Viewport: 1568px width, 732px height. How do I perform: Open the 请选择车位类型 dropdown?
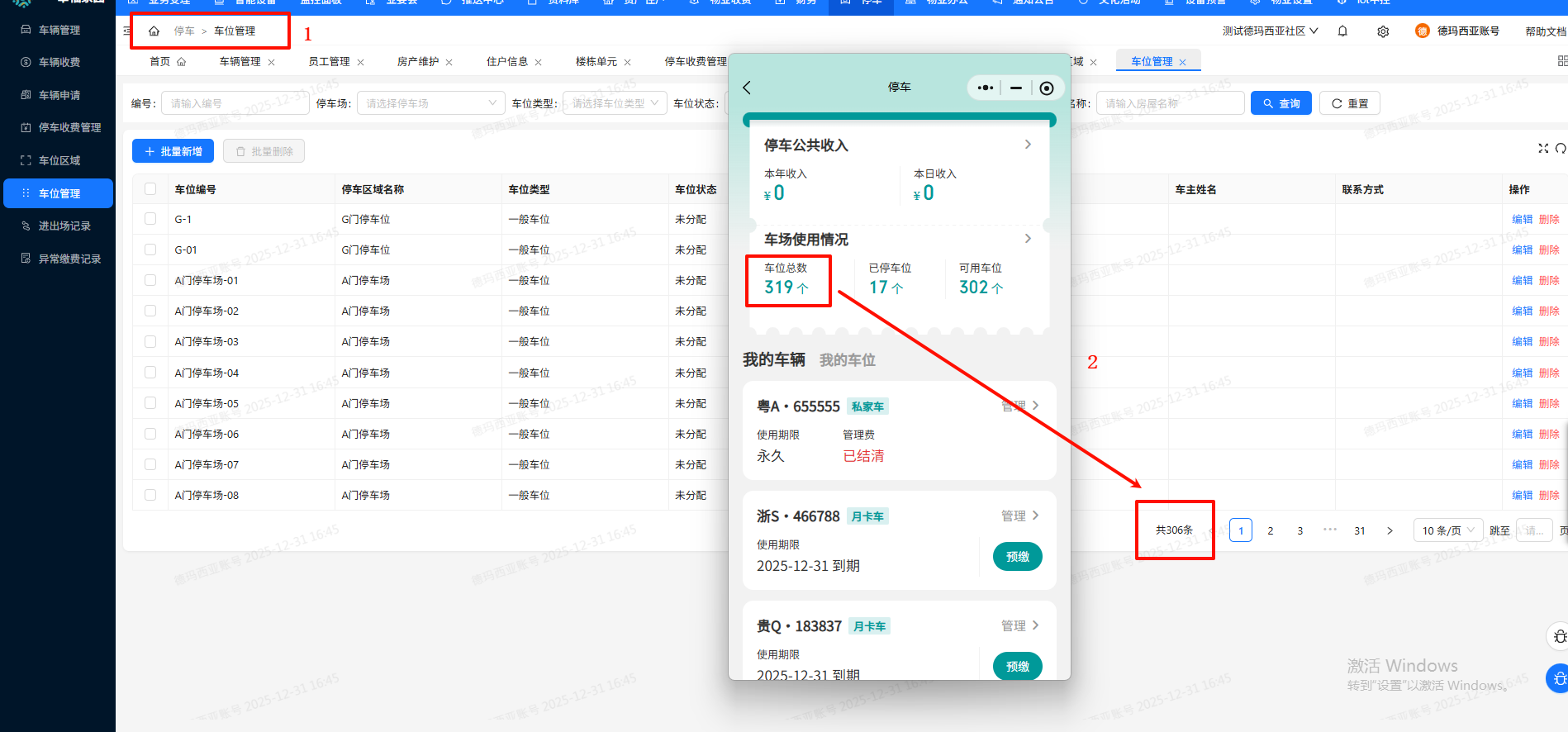pyautogui.click(x=615, y=103)
